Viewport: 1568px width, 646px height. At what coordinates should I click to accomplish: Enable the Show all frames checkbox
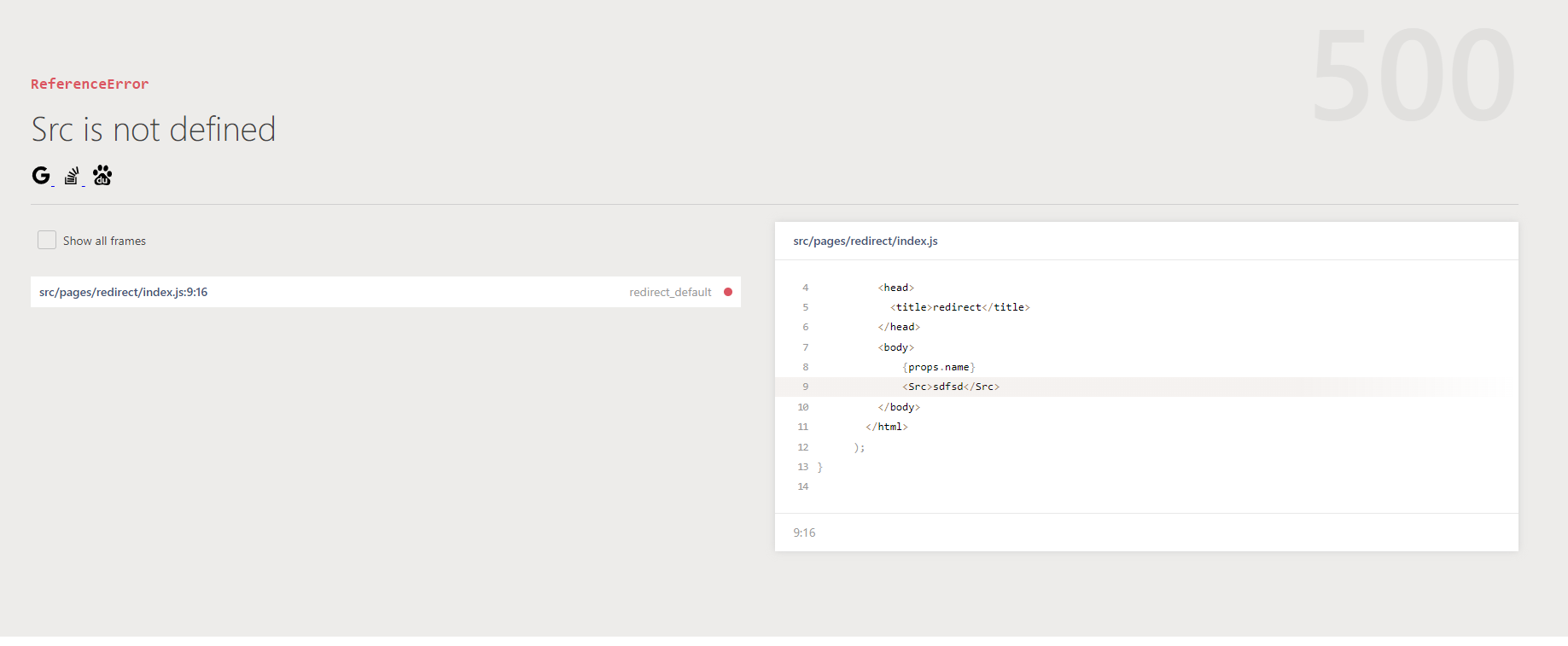click(47, 241)
